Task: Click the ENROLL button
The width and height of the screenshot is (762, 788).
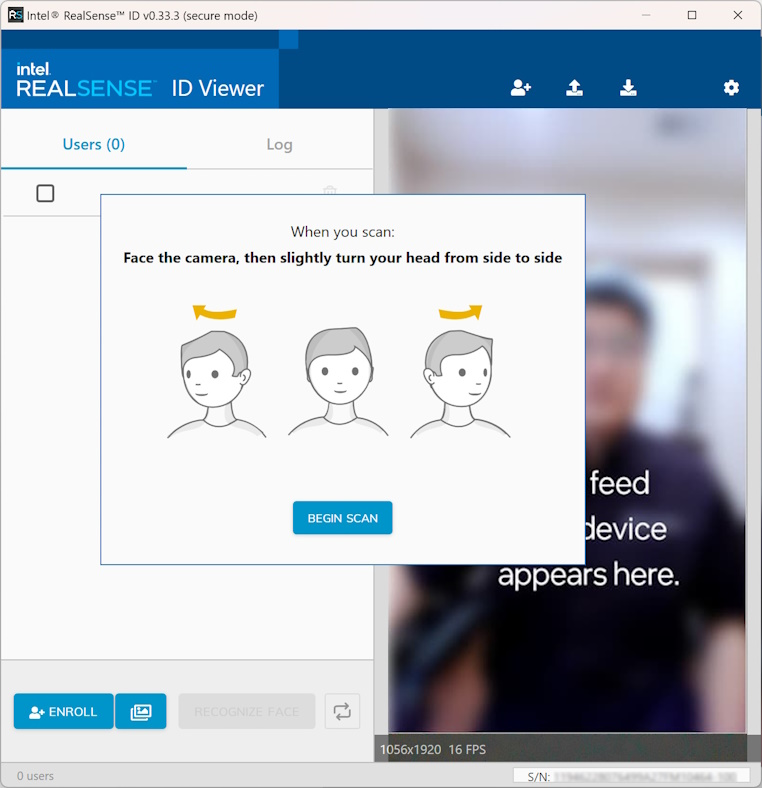Action: click(64, 711)
